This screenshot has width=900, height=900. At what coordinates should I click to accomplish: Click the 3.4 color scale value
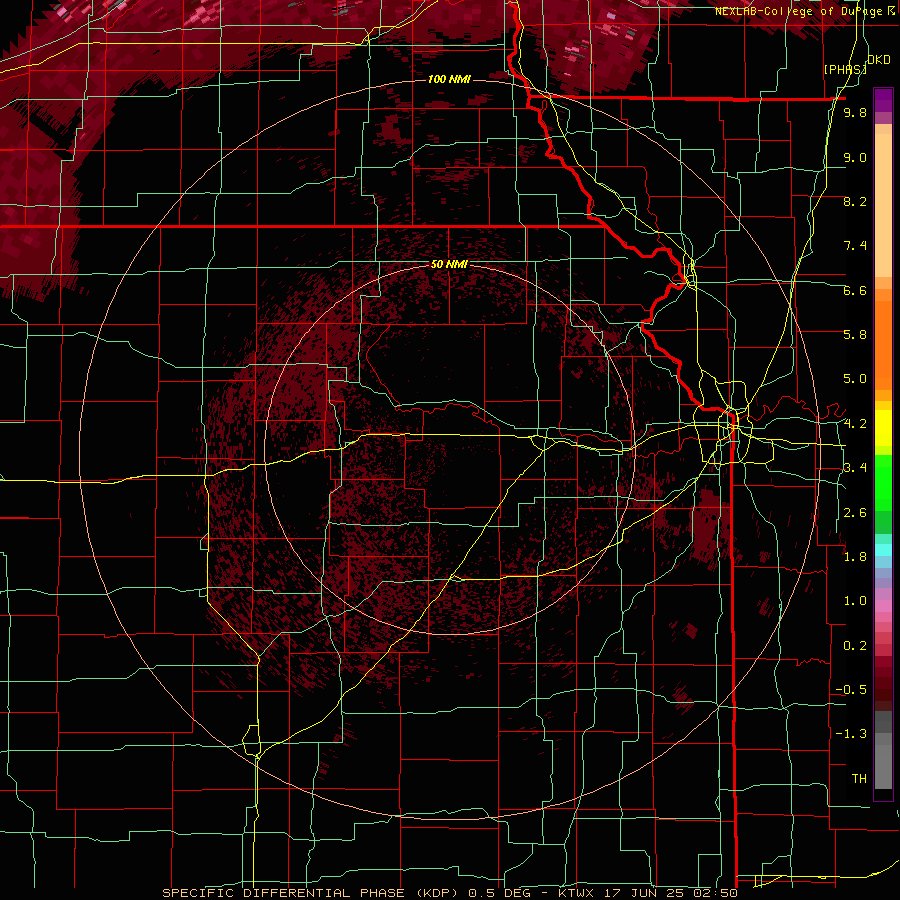pos(855,468)
